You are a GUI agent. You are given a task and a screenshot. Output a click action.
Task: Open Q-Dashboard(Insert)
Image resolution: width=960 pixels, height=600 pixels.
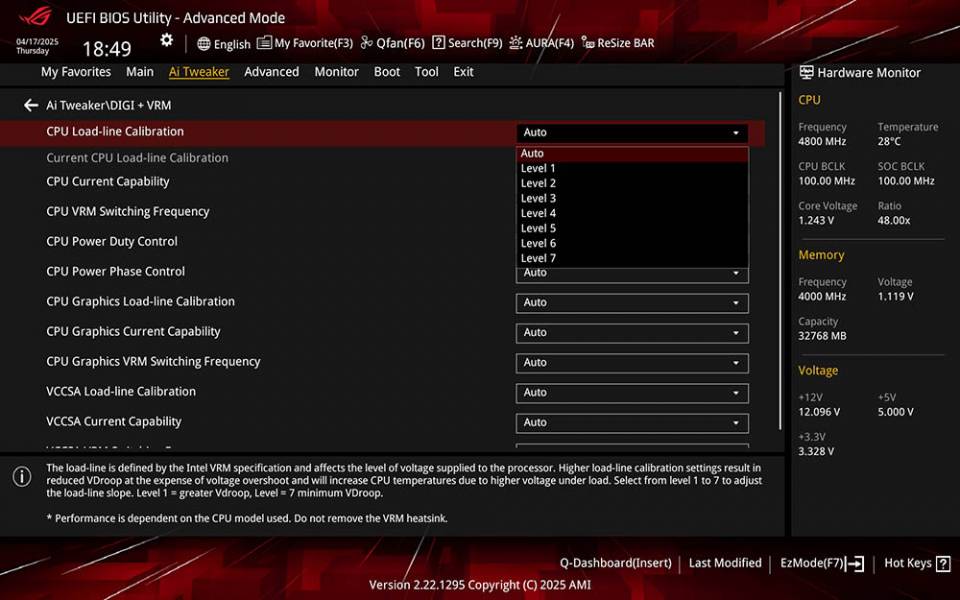pos(615,563)
